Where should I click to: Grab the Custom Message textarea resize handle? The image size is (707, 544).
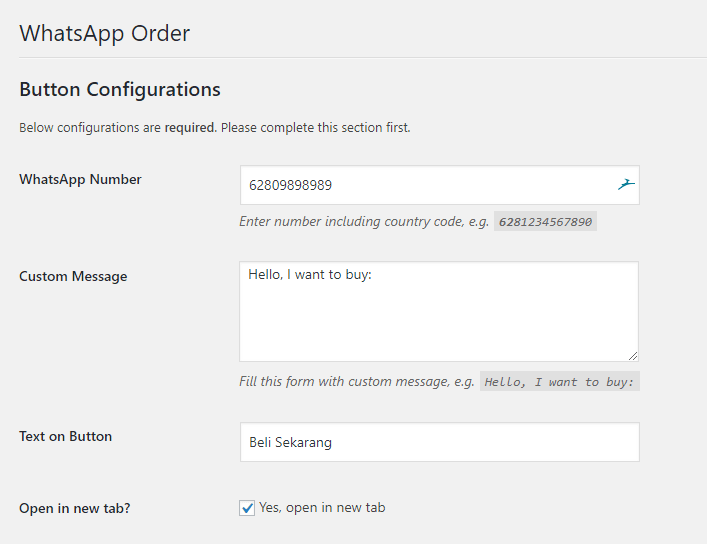pos(633,356)
